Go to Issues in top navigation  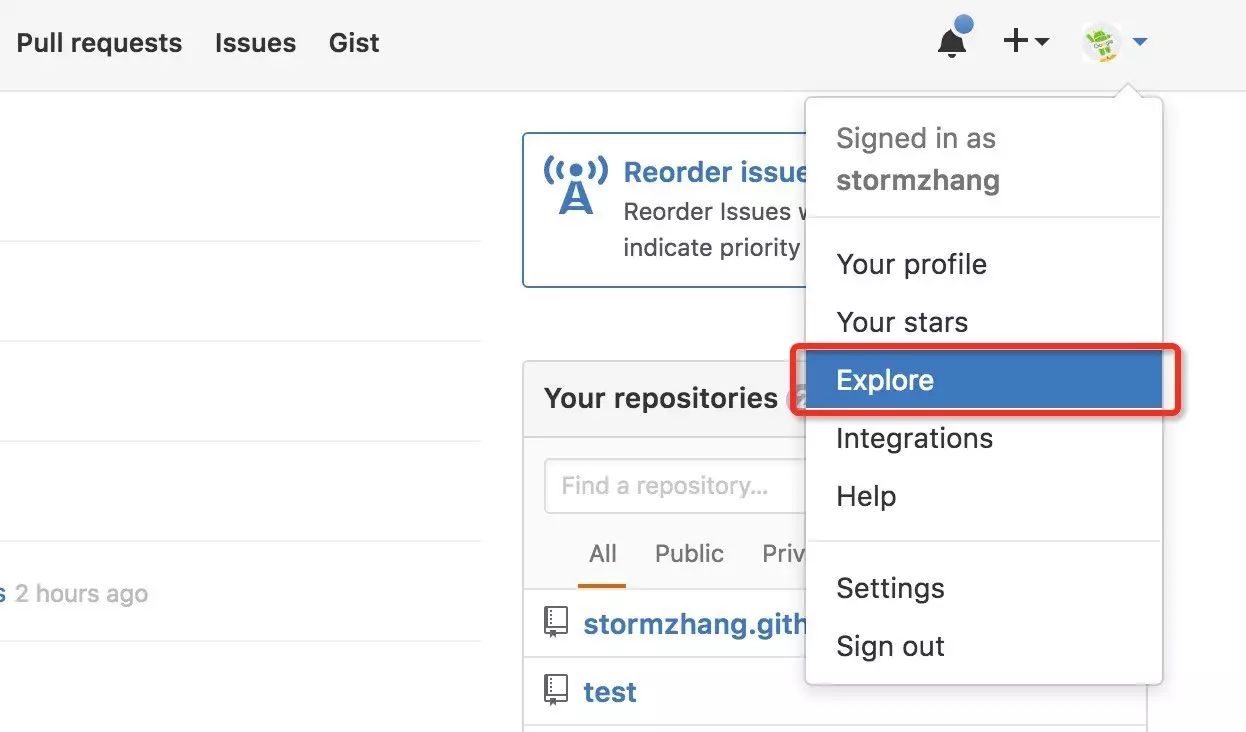coord(255,43)
